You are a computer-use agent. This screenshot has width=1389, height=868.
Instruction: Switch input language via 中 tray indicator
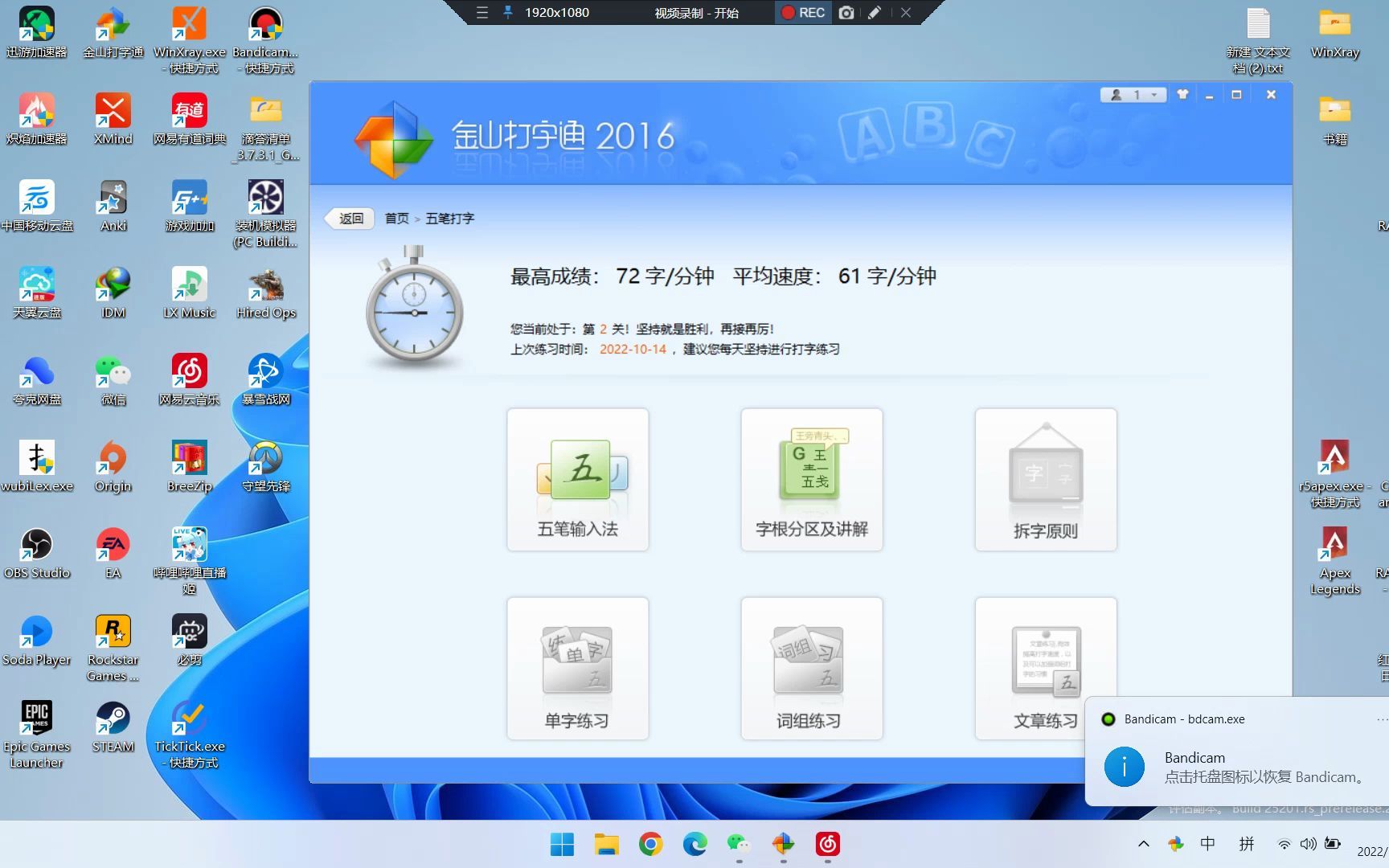click(x=1208, y=844)
